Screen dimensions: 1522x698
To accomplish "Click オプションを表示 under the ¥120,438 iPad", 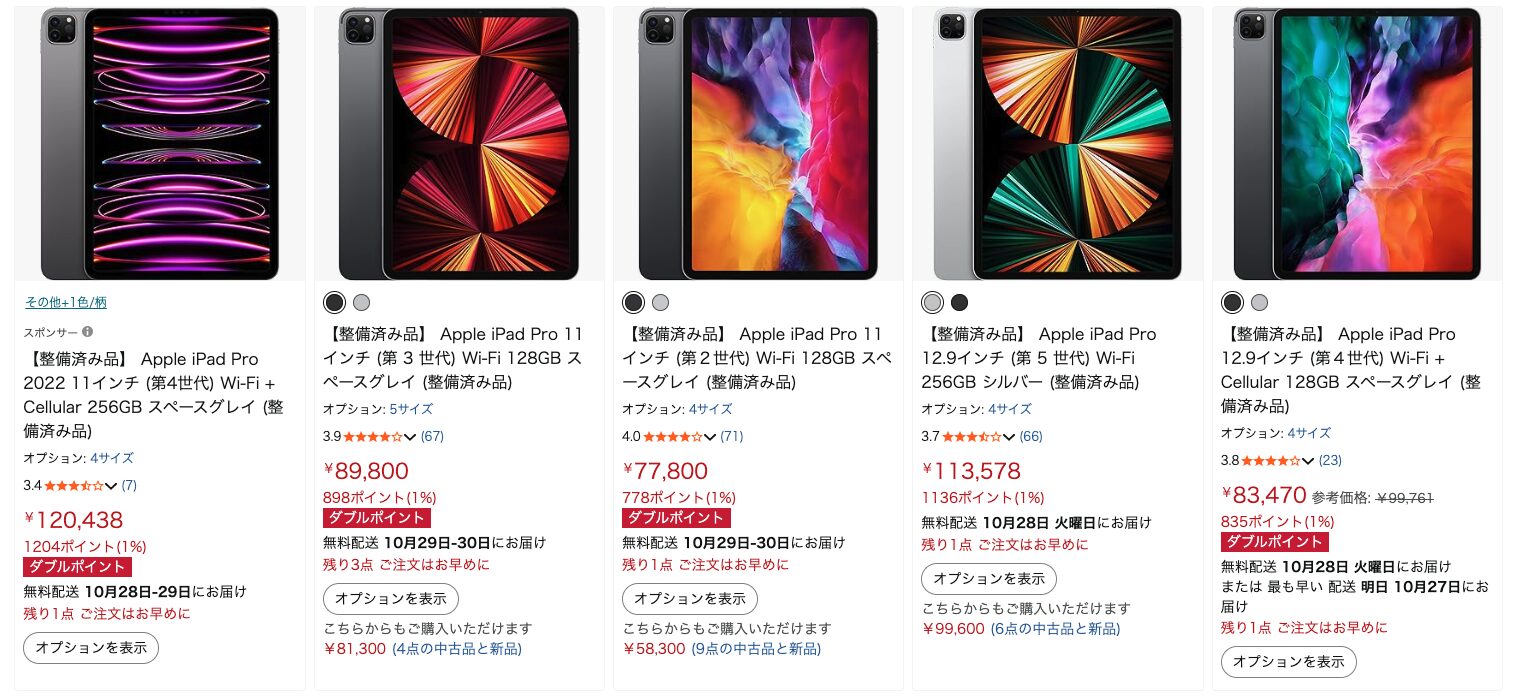I will point(91,648).
